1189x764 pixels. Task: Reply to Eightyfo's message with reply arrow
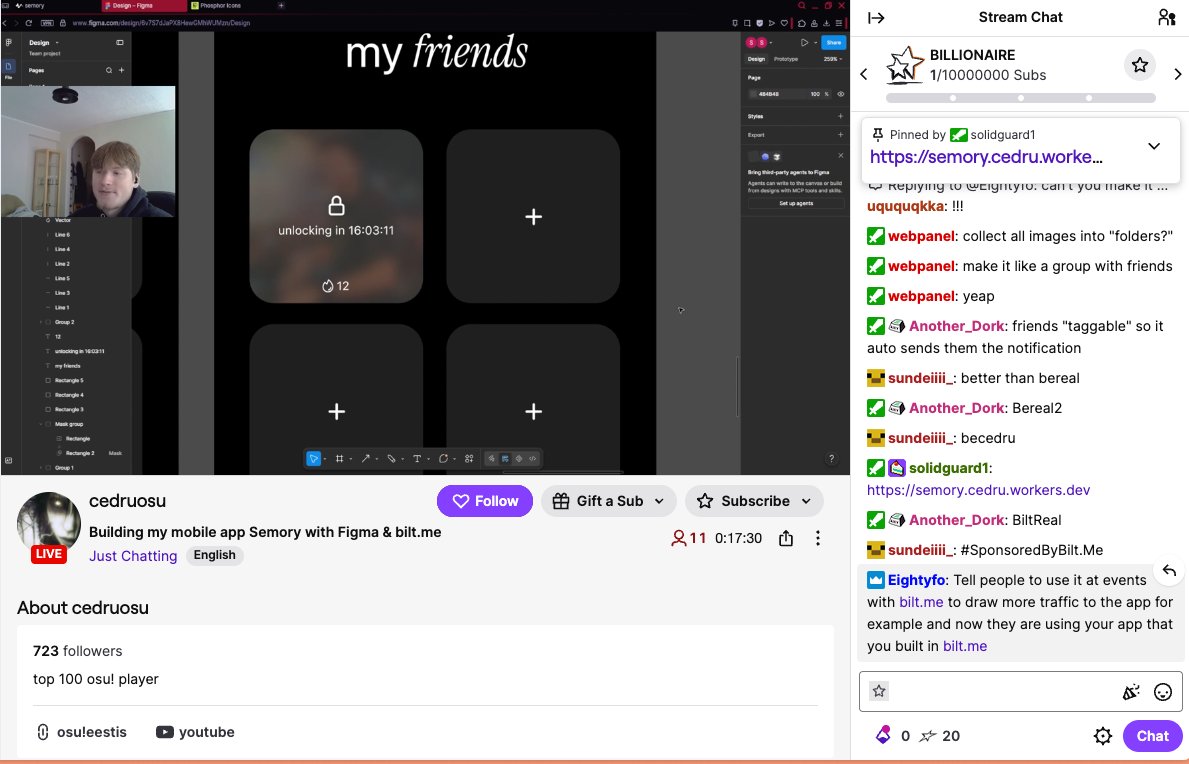tap(1169, 571)
